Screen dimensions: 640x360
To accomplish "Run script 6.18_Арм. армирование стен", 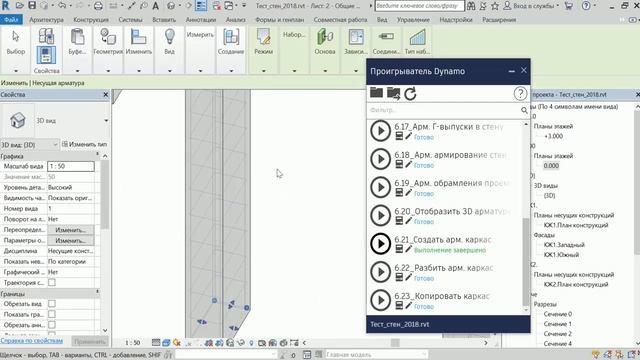I will [x=380, y=159].
